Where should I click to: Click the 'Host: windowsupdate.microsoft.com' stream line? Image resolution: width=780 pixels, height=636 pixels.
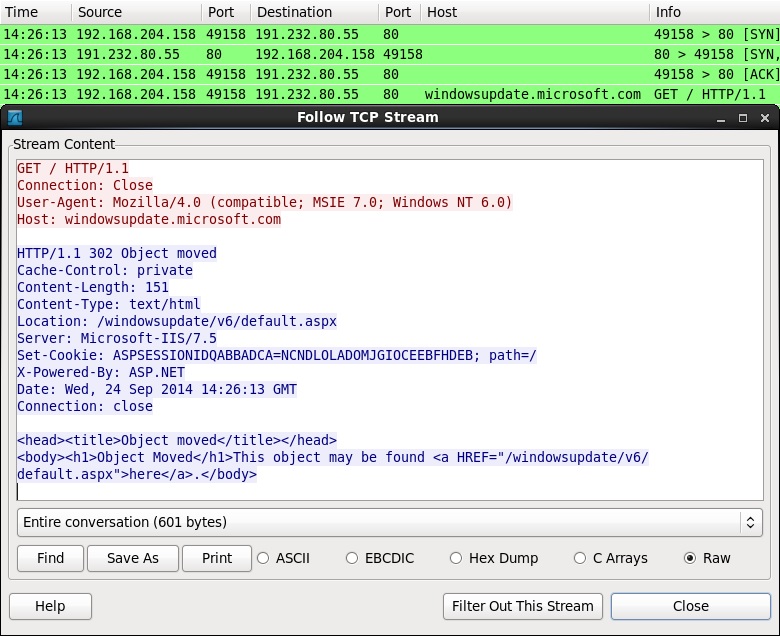tap(149, 219)
